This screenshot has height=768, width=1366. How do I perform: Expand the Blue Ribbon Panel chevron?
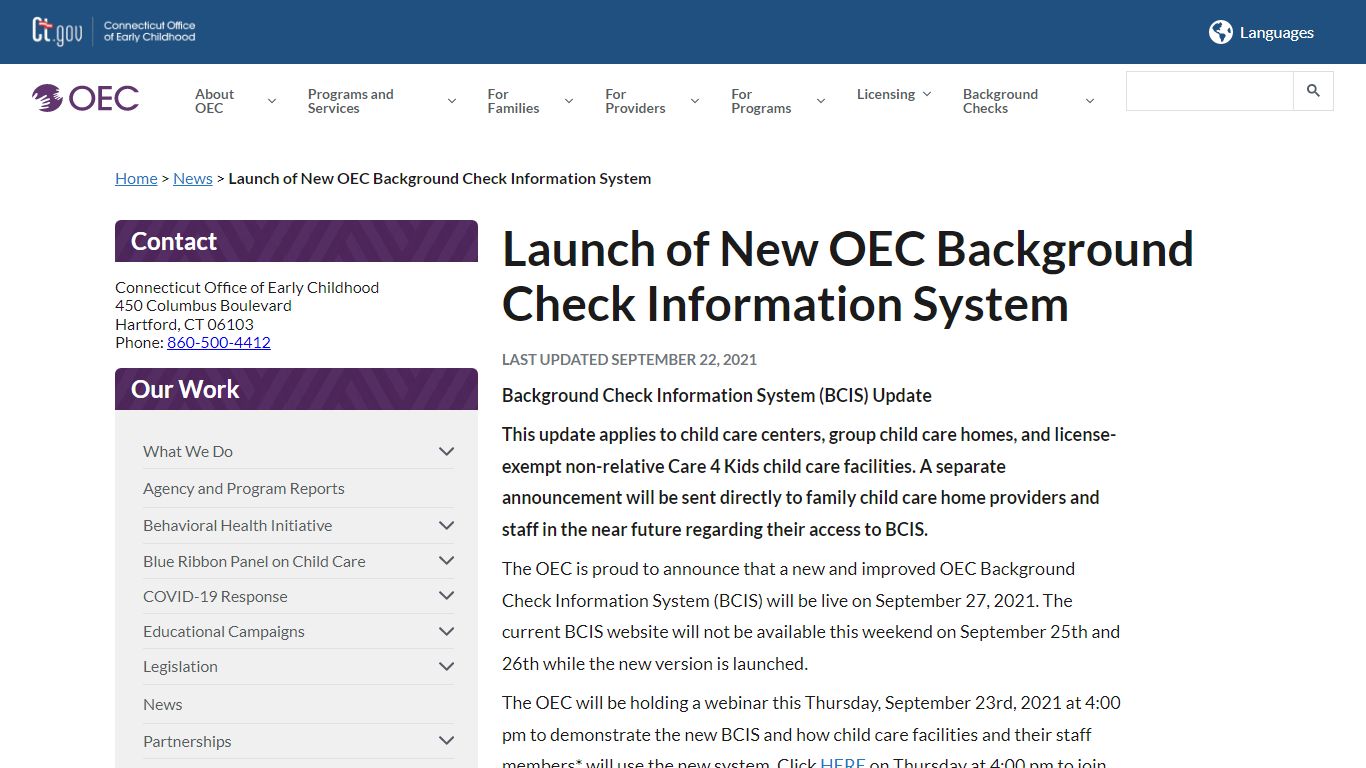coord(446,561)
